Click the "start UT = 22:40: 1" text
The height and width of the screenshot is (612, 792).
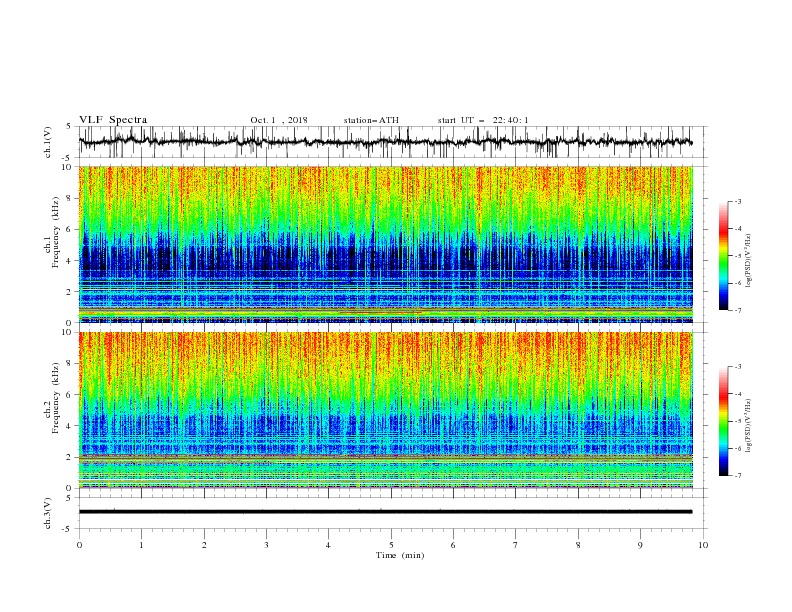[483, 120]
